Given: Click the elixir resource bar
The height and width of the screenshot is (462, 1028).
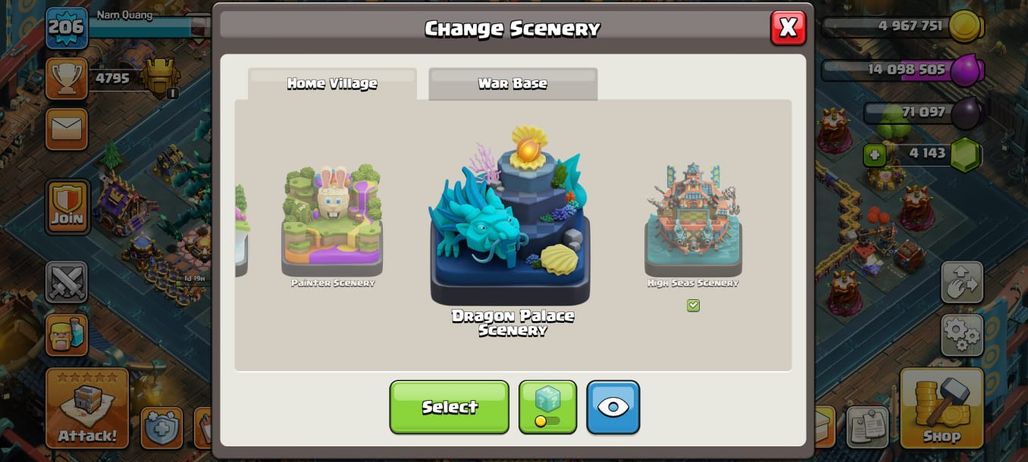Looking at the screenshot, I should 903,69.
